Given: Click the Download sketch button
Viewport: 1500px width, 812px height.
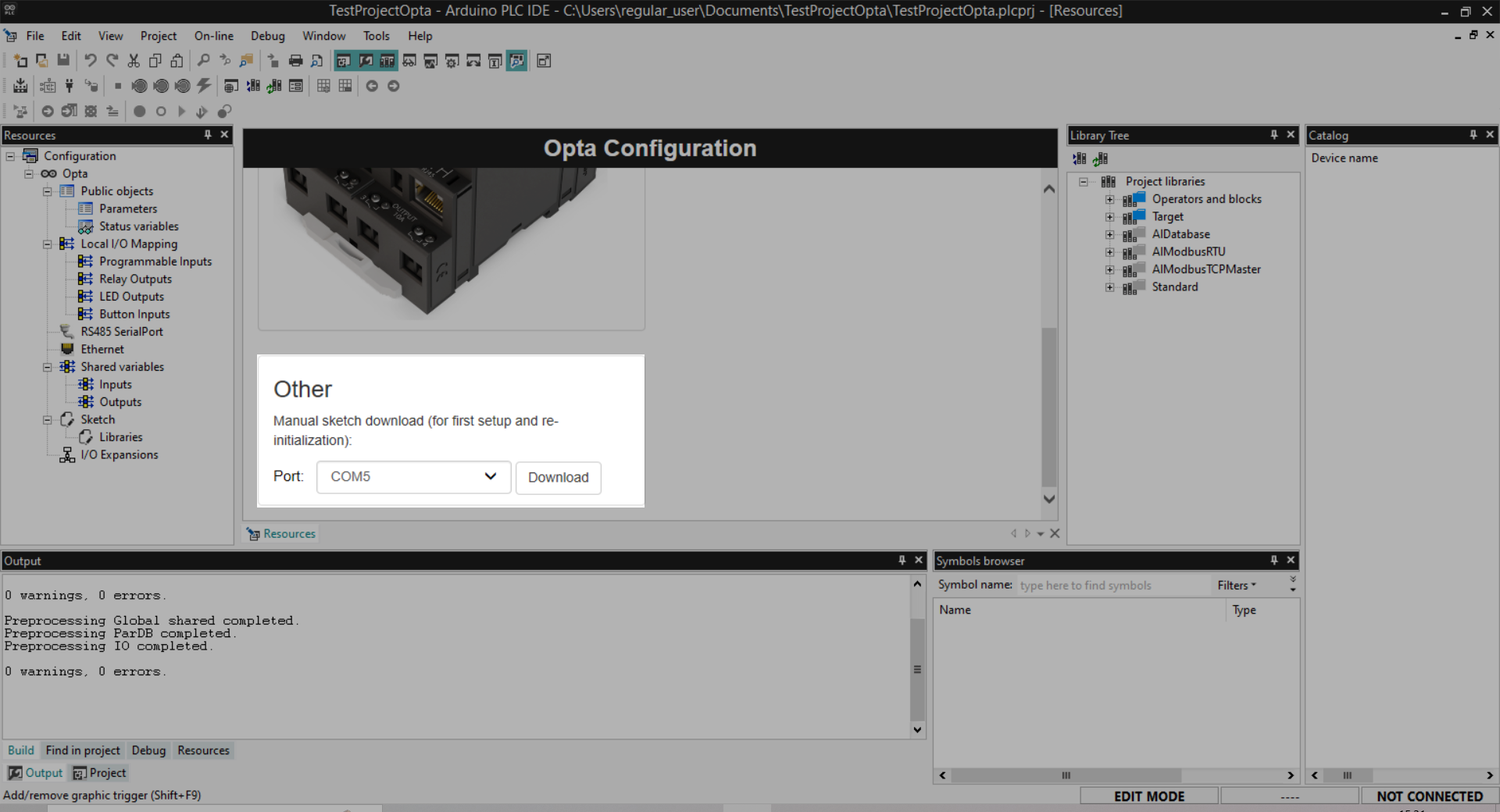Looking at the screenshot, I should (558, 477).
